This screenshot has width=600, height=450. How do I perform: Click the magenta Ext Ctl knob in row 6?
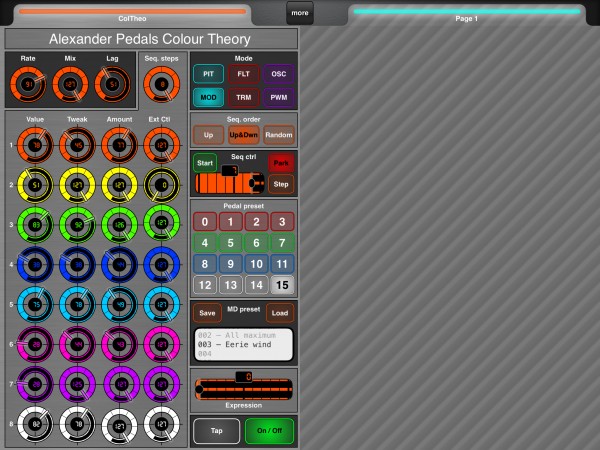(x=161, y=344)
